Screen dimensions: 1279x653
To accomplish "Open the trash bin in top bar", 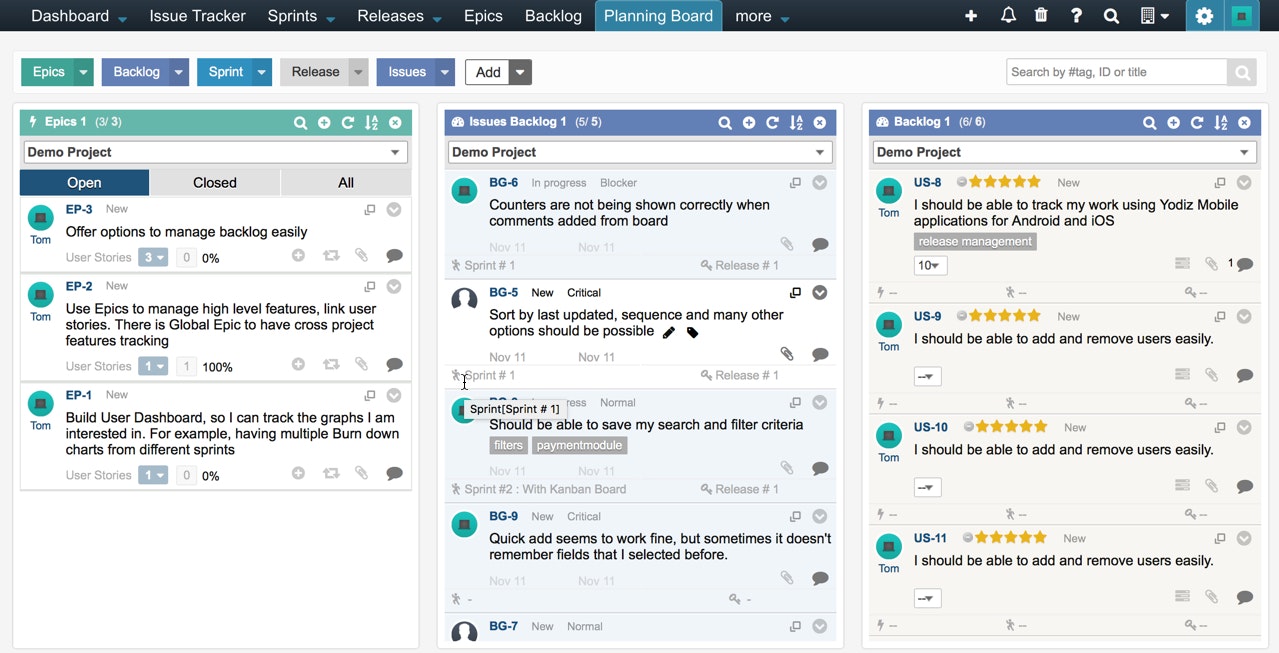I will pyautogui.click(x=1041, y=15).
